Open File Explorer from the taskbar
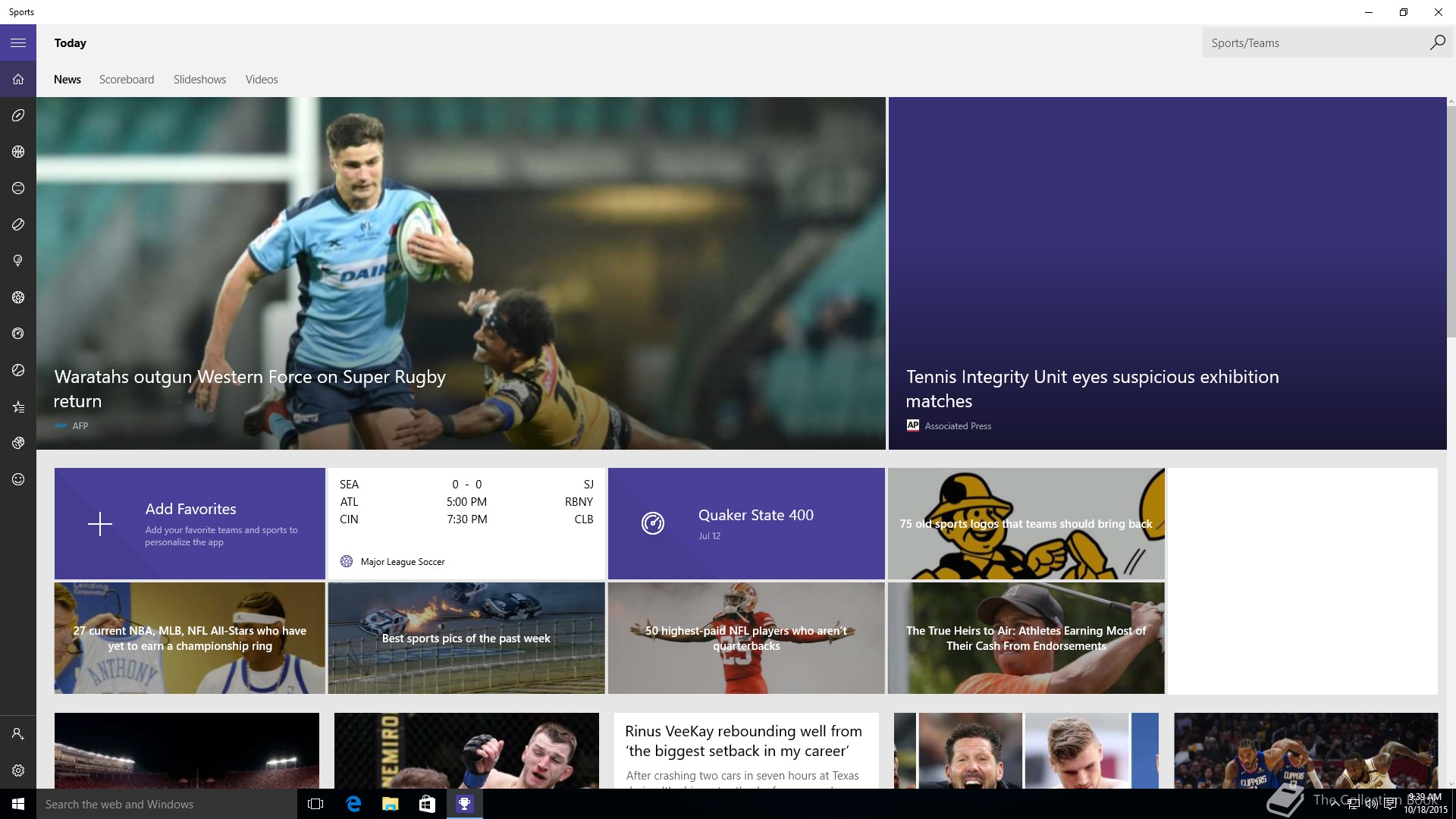 point(390,804)
